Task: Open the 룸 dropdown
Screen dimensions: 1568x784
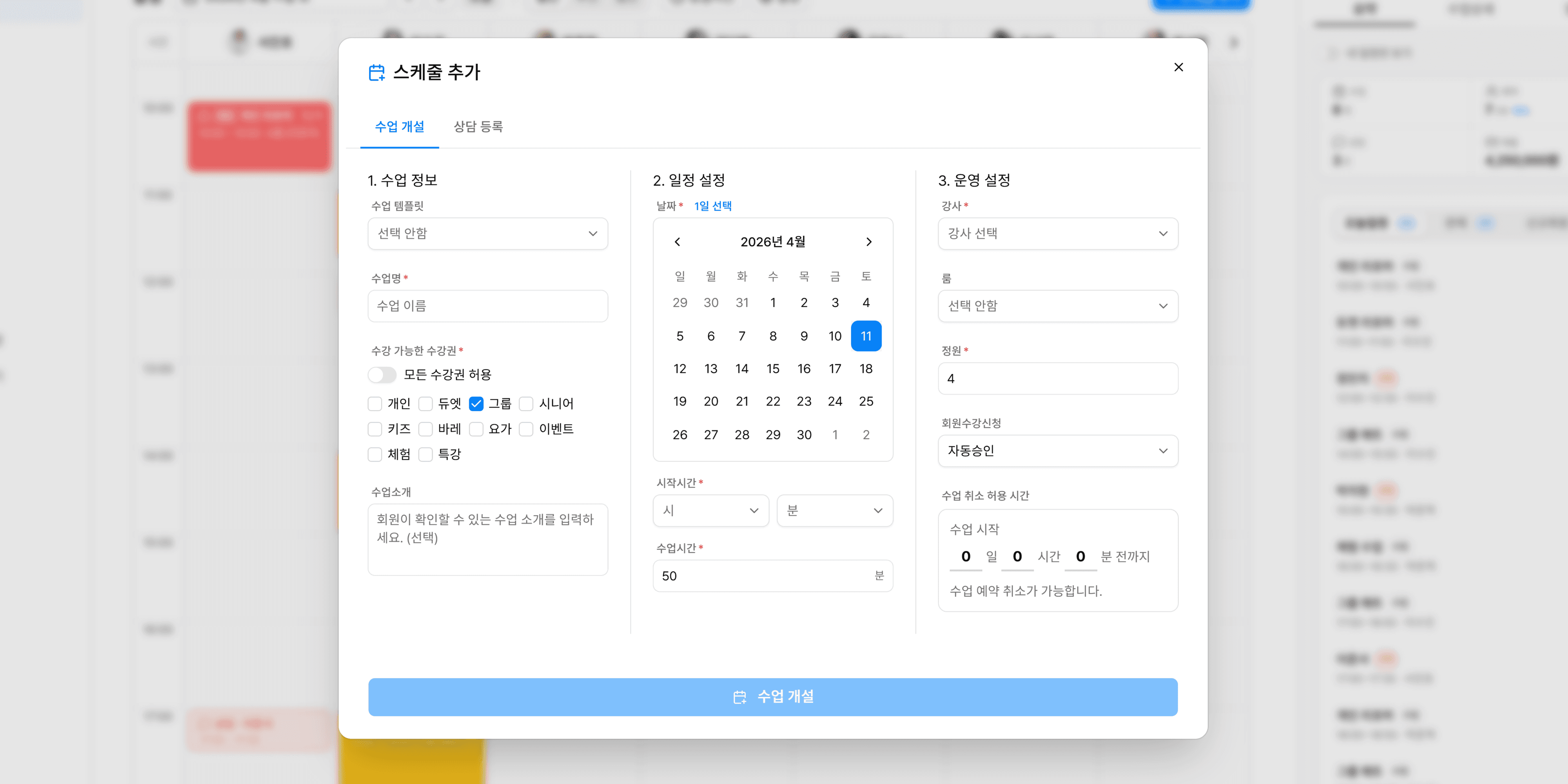Action: pos(1058,306)
